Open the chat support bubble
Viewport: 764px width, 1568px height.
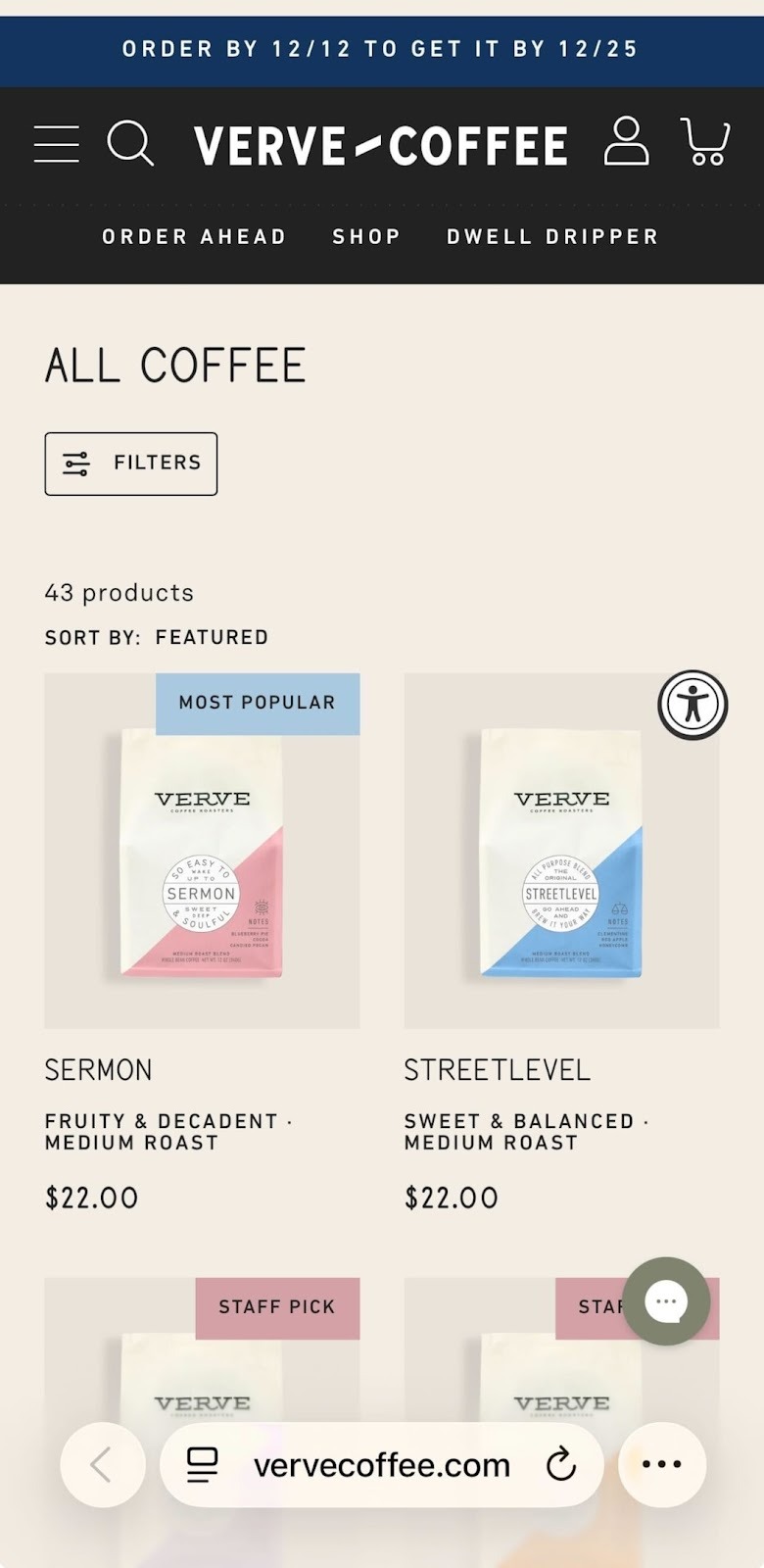pyautogui.click(x=667, y=1301)
